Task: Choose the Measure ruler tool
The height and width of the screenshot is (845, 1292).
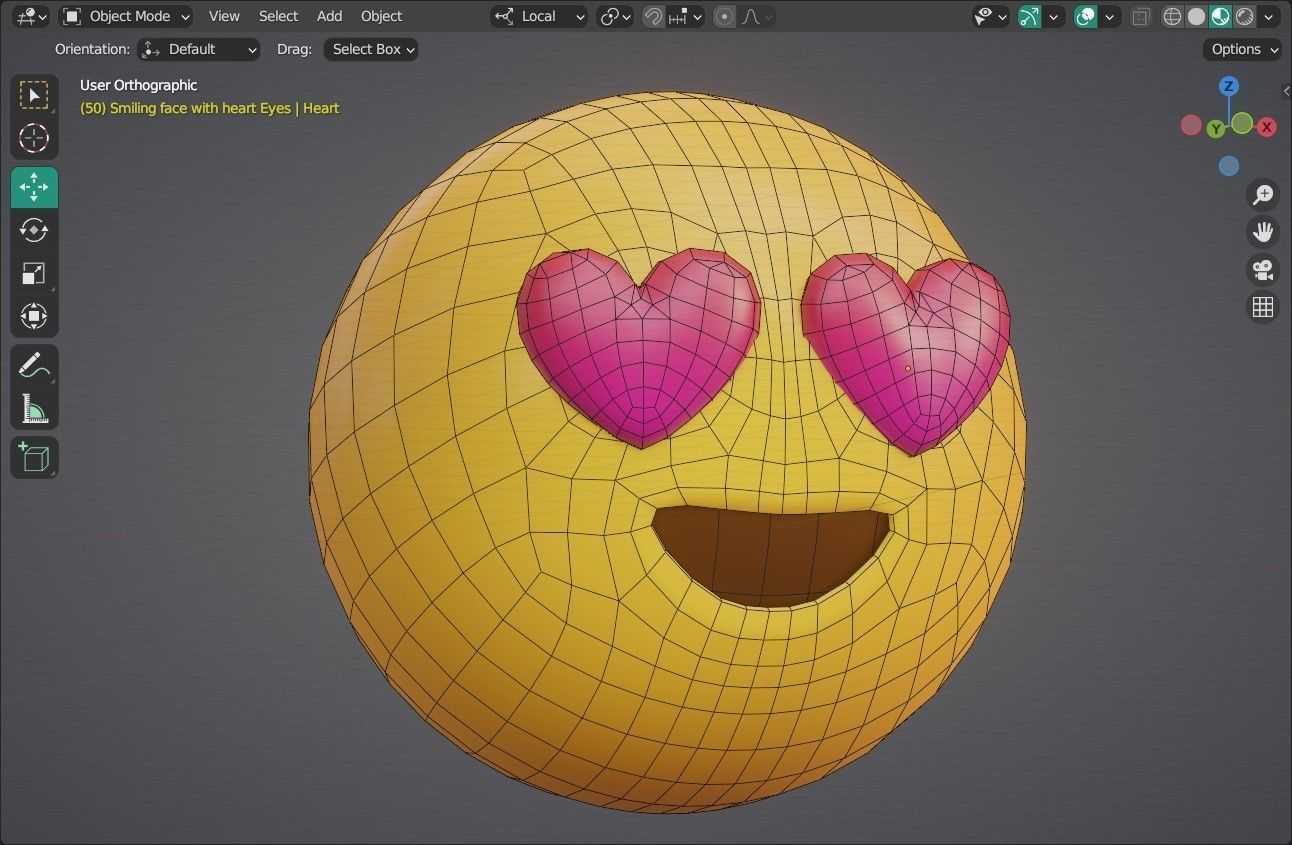Action: (x=34, y=408)
